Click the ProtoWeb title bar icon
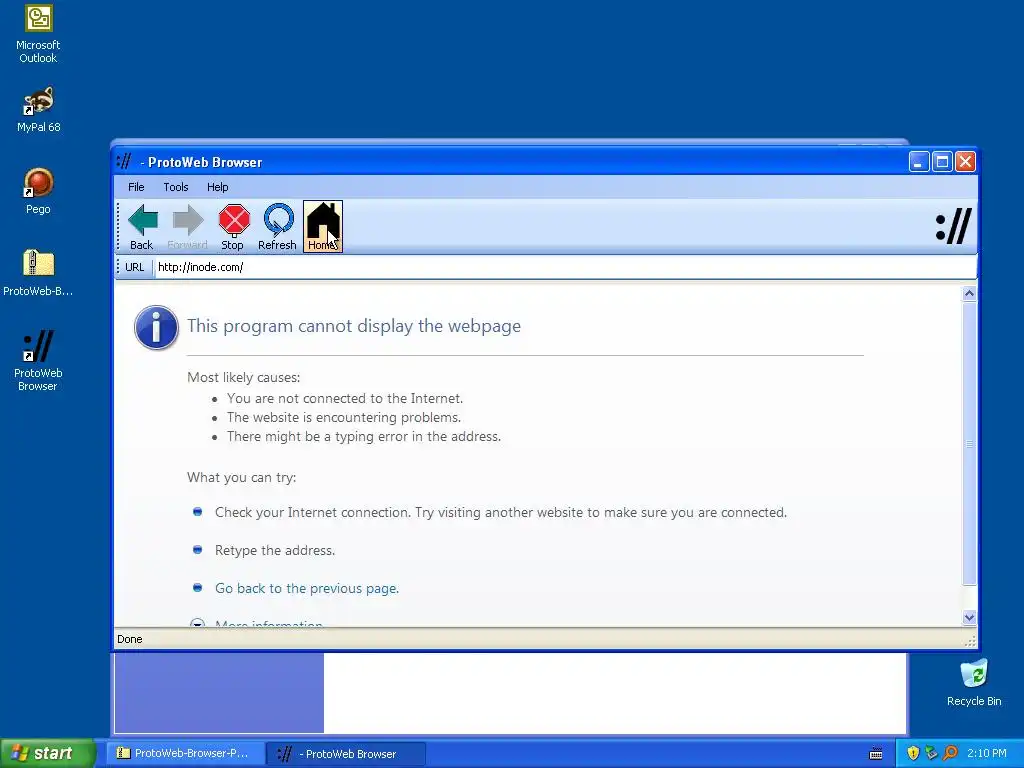Image resolution: width=1024 pixels, height=768 pixels. click(124, 161)
